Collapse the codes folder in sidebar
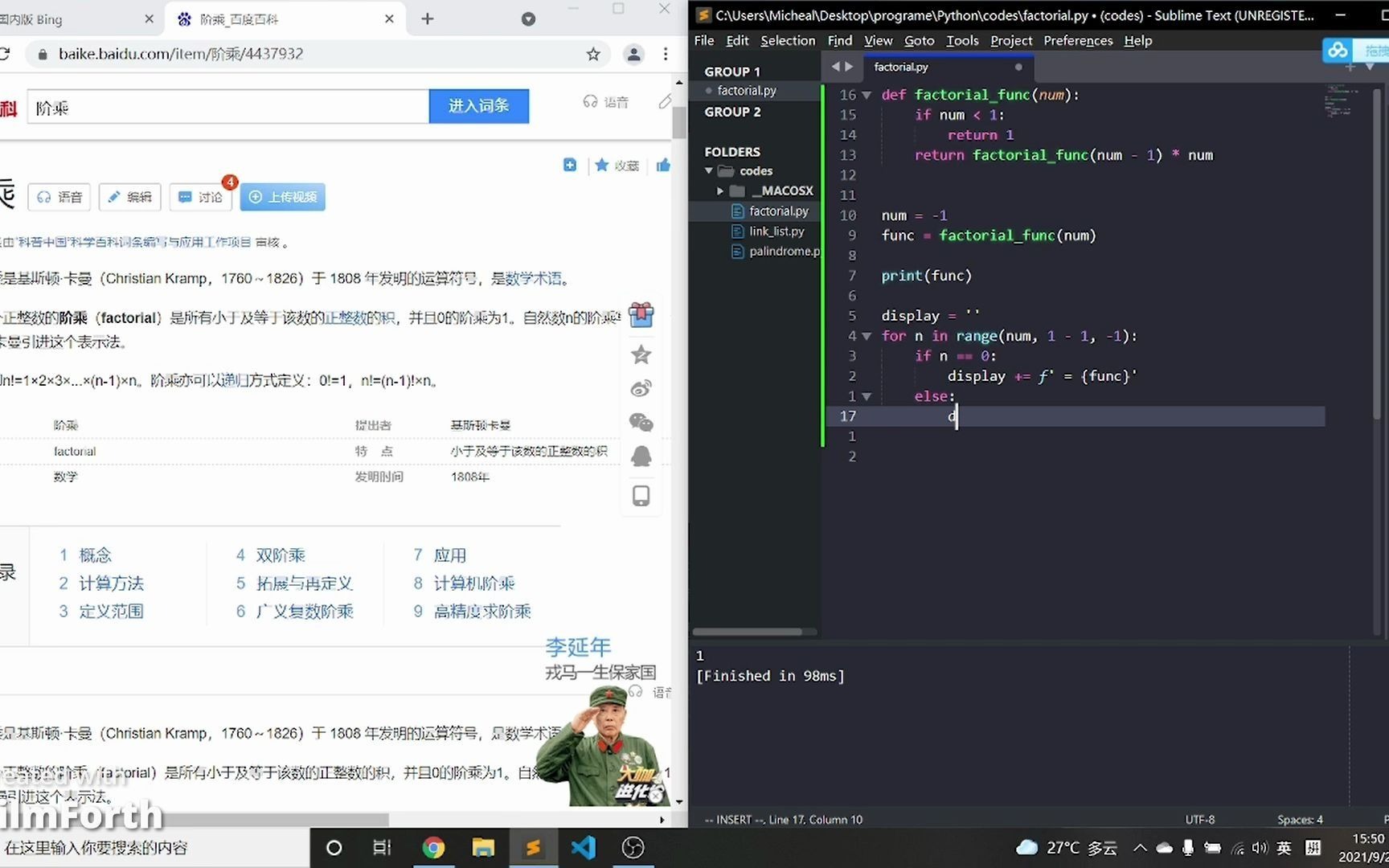The height and width of the screenshot is (868, 1389). pyautogui.click(x=709, y=171)
